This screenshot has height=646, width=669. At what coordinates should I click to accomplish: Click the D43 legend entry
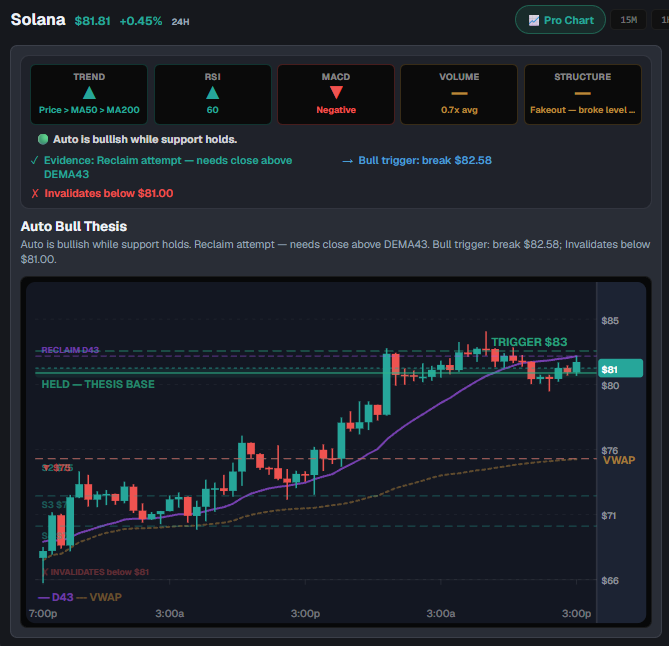56,597
